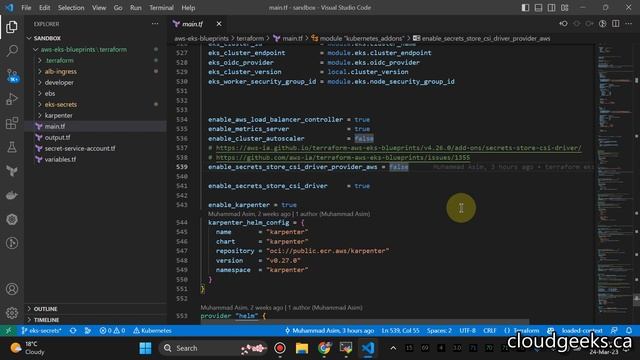The image size is (640, 360).
Task: Click Kubernetes status bar item
Action: click(x=152, y=331)
